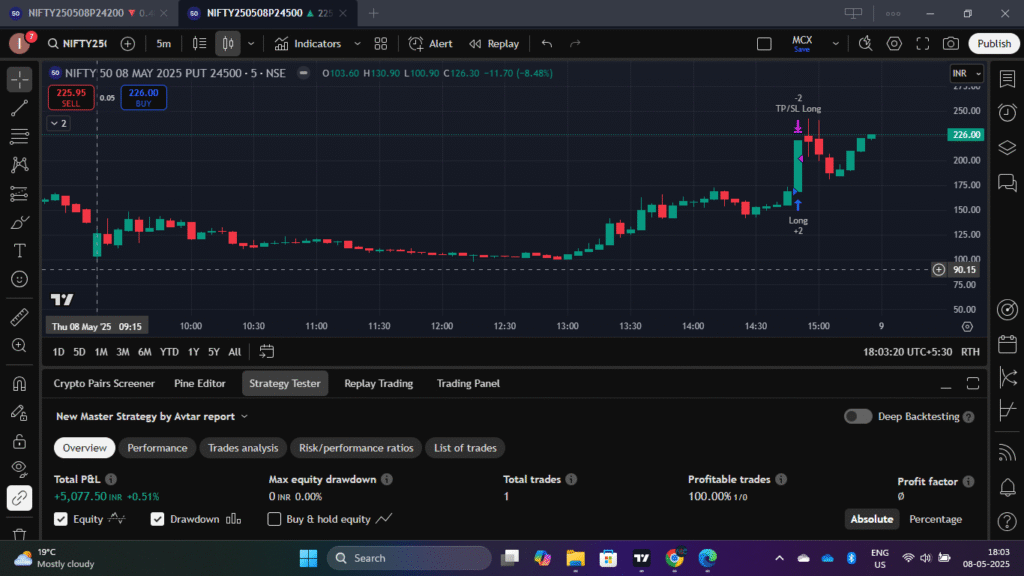Open the Indicators dialog
The image size is (1024, 576).
tap(308, 44)
